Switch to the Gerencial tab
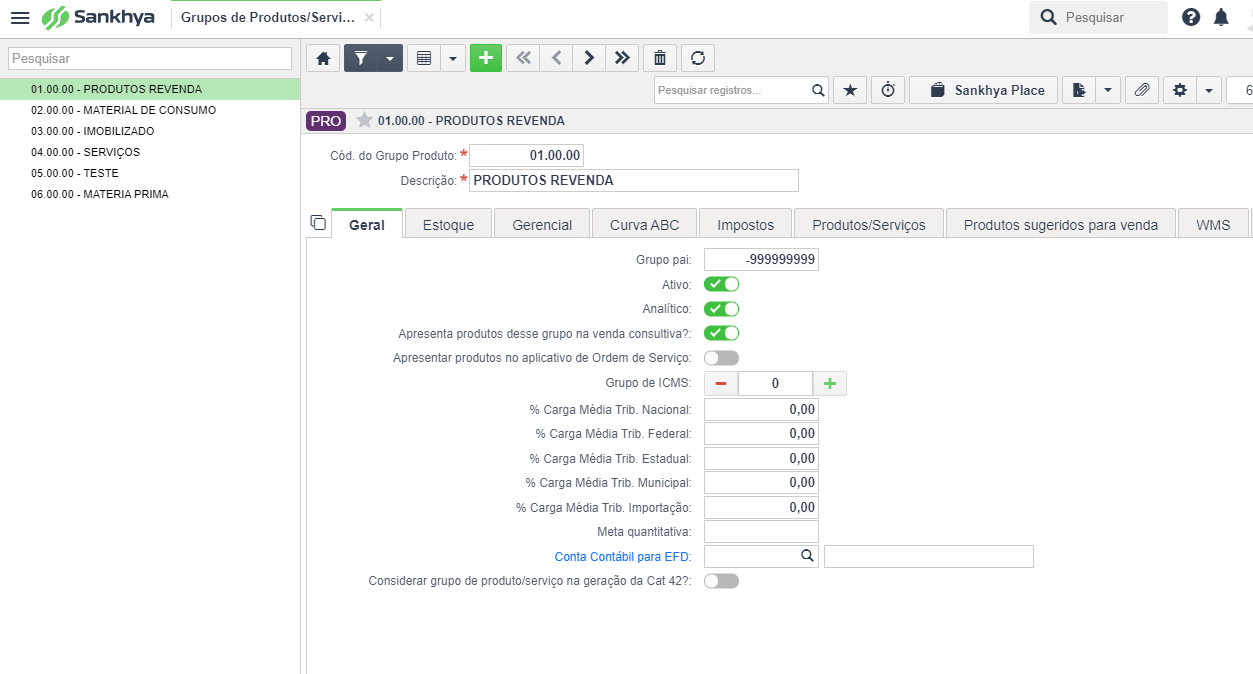Screen dimensions: 1253x674 542,224
